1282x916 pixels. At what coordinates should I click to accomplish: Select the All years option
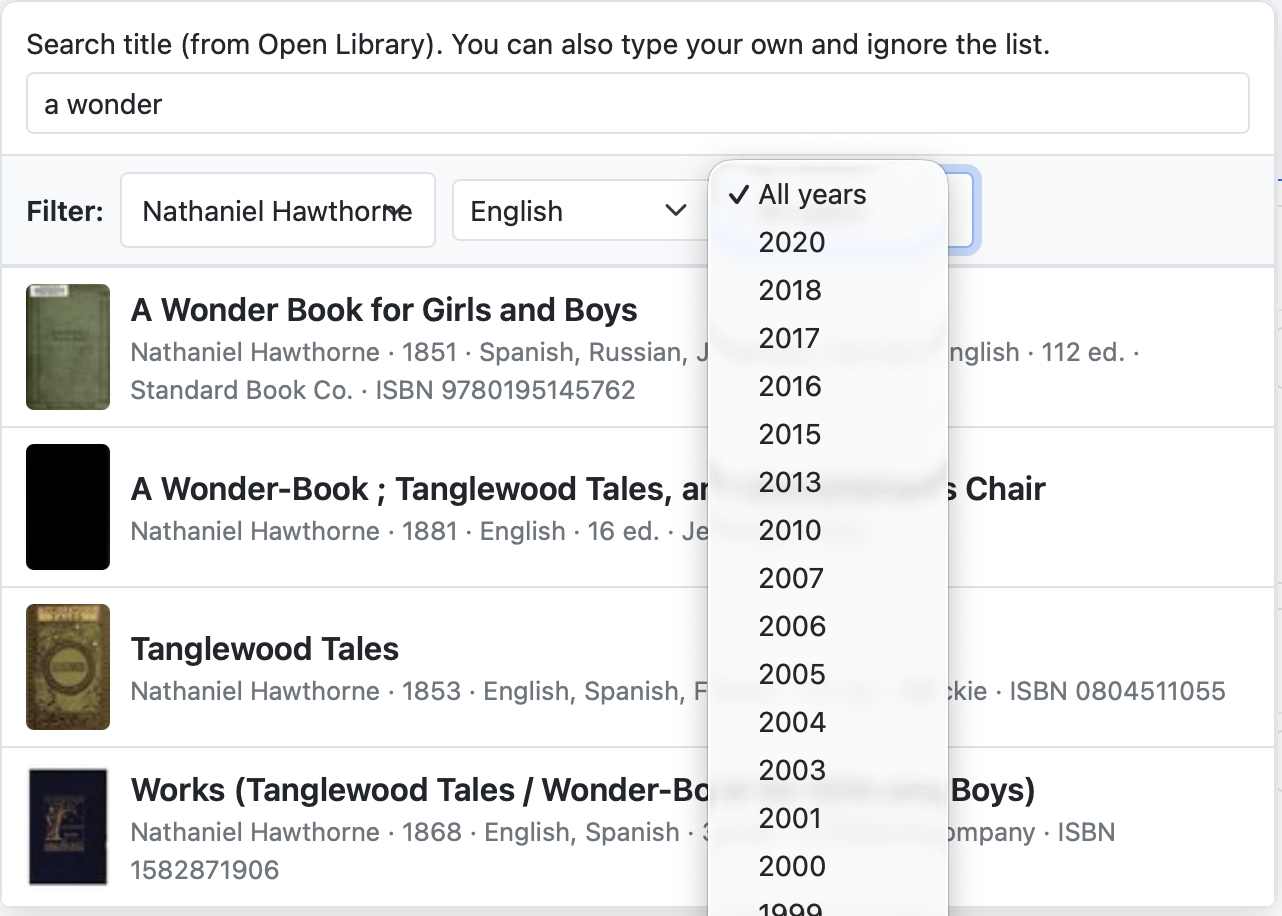tap(812, 194)
